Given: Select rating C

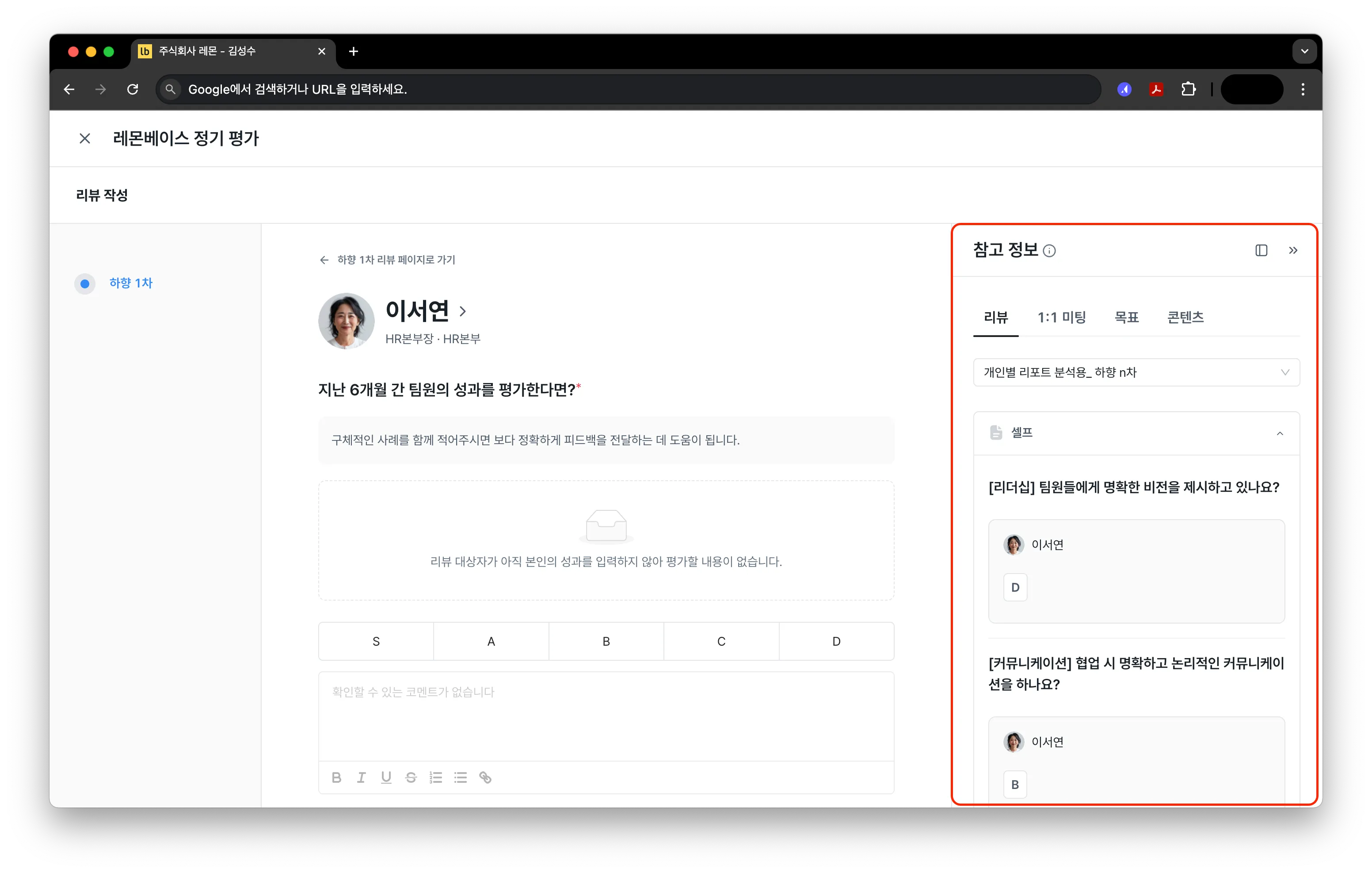Looking at the screenshot, I should [x=721, y=642].
